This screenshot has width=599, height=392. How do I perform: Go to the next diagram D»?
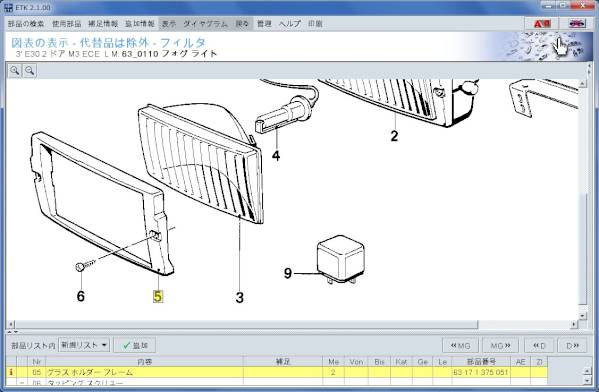pyautogui.click(x=572, y=346)
